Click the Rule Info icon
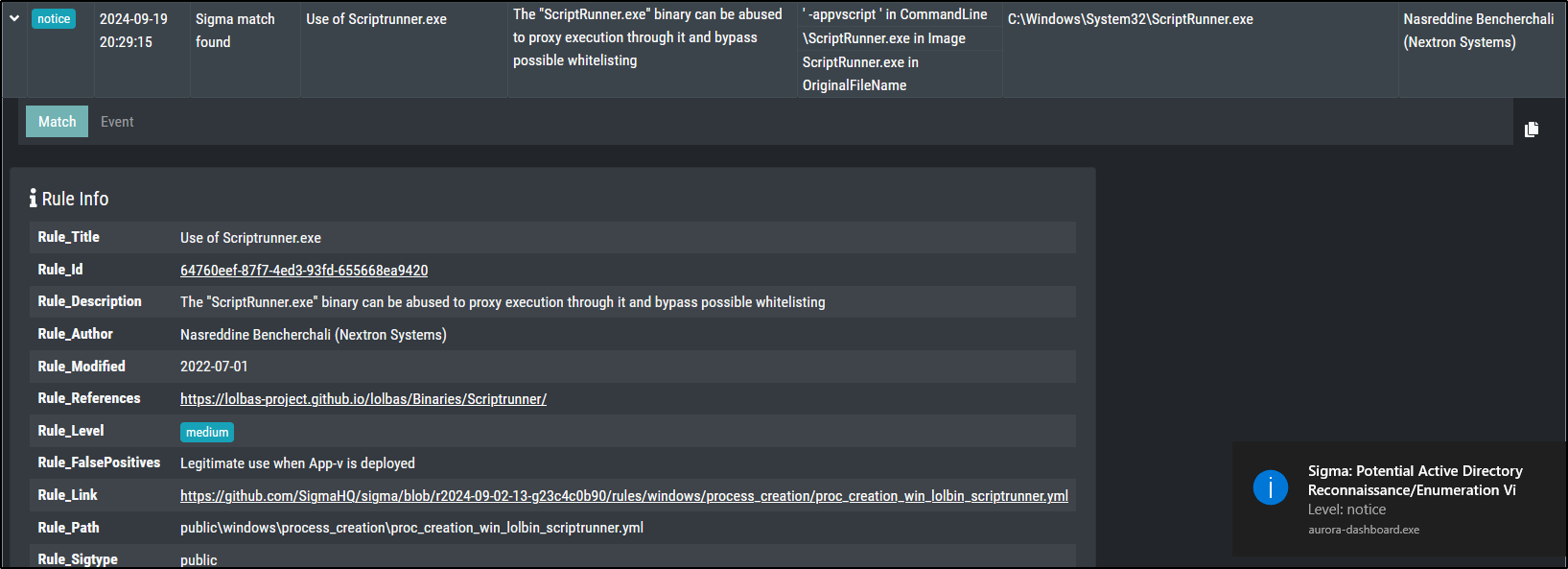 (x=34, y=199)
